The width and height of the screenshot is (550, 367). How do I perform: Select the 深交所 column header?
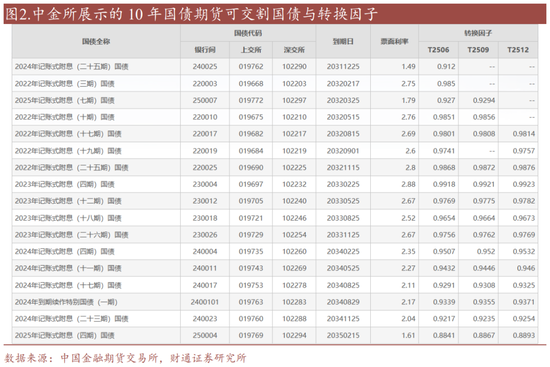pos(294,50)
